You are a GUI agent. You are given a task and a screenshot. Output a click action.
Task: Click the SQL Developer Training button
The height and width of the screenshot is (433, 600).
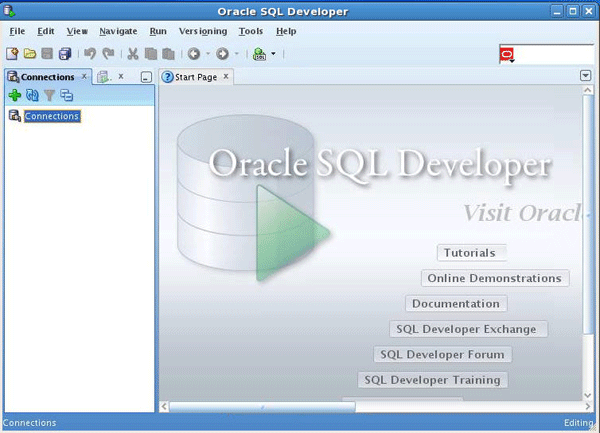[433, 380]
